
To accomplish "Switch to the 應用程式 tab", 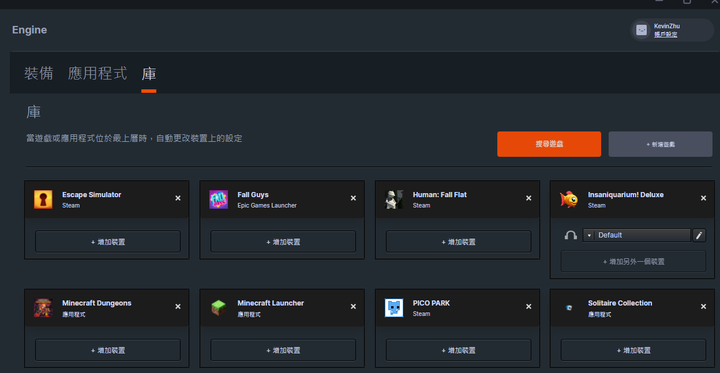I will coord(97,73).
